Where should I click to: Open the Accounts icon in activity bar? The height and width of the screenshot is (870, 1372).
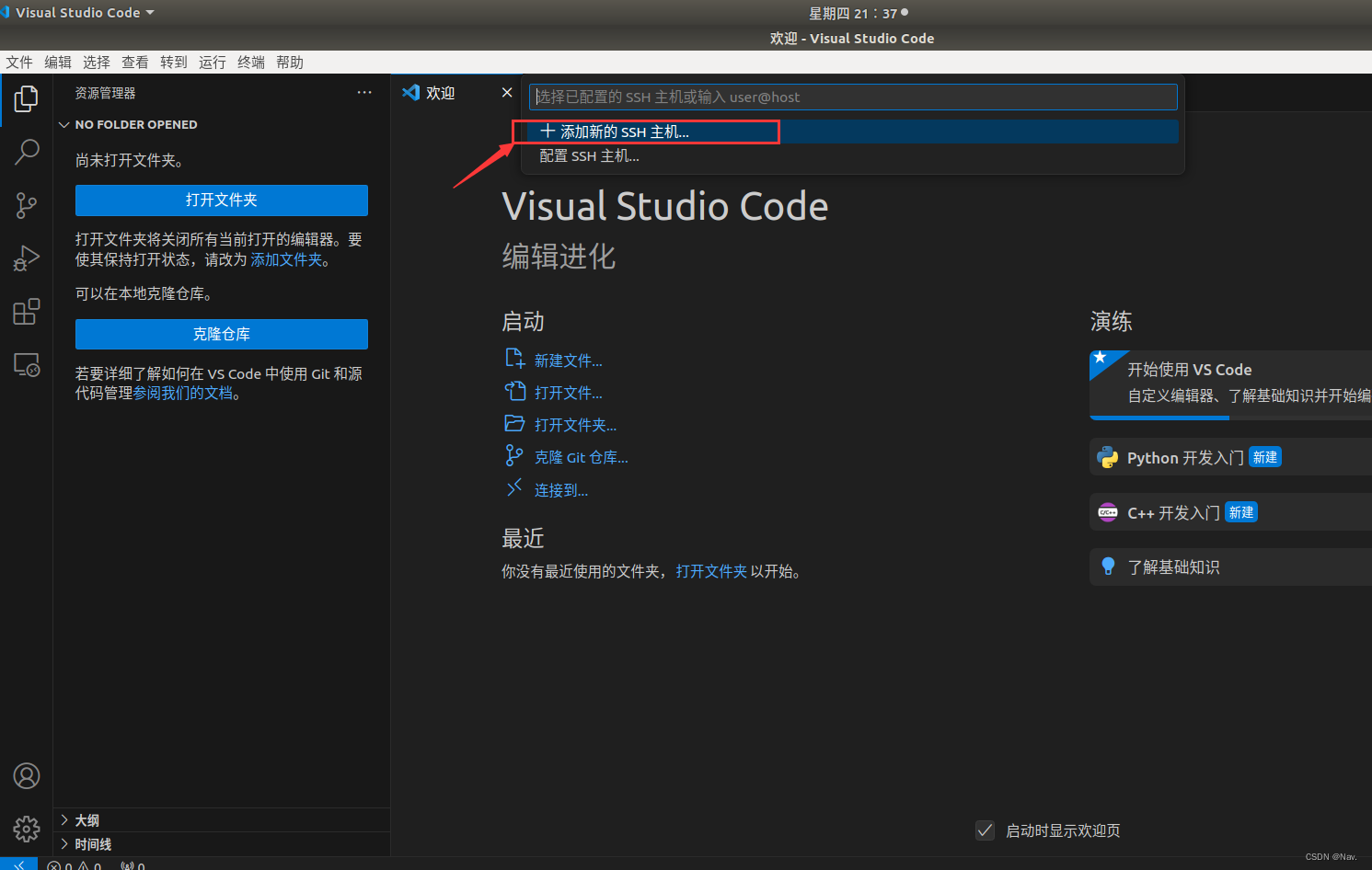(x=27, y=776)
